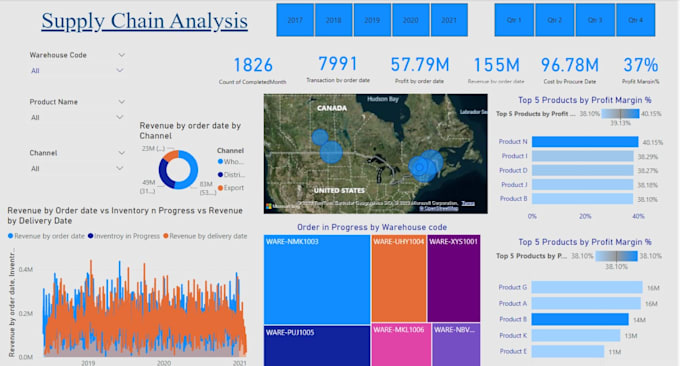The height and width of the screenshot is (366, 680).
Task: Click the highlighted Product B 14M bar
Action: [x=580, y=320]
